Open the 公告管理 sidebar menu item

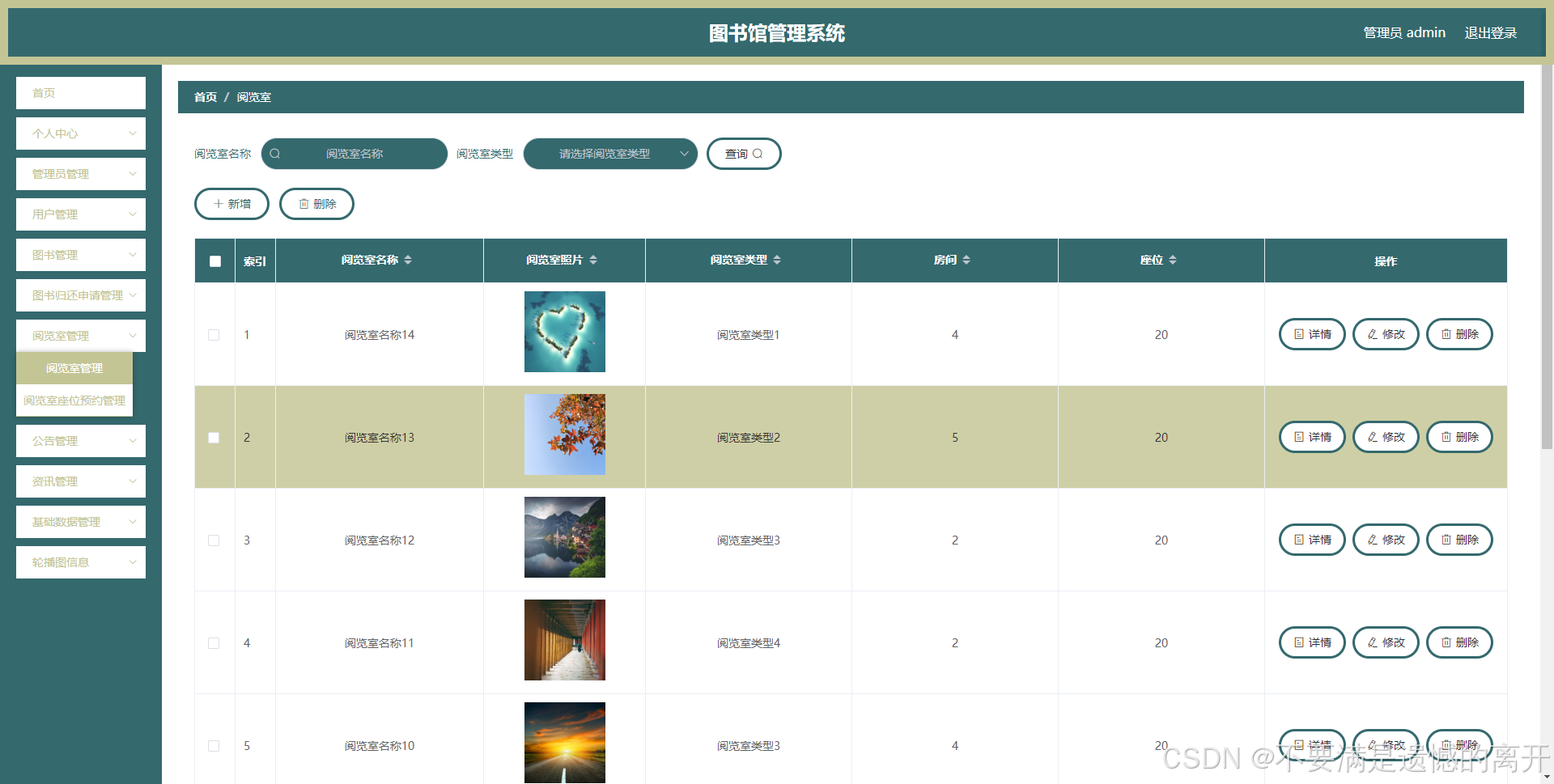80,440
